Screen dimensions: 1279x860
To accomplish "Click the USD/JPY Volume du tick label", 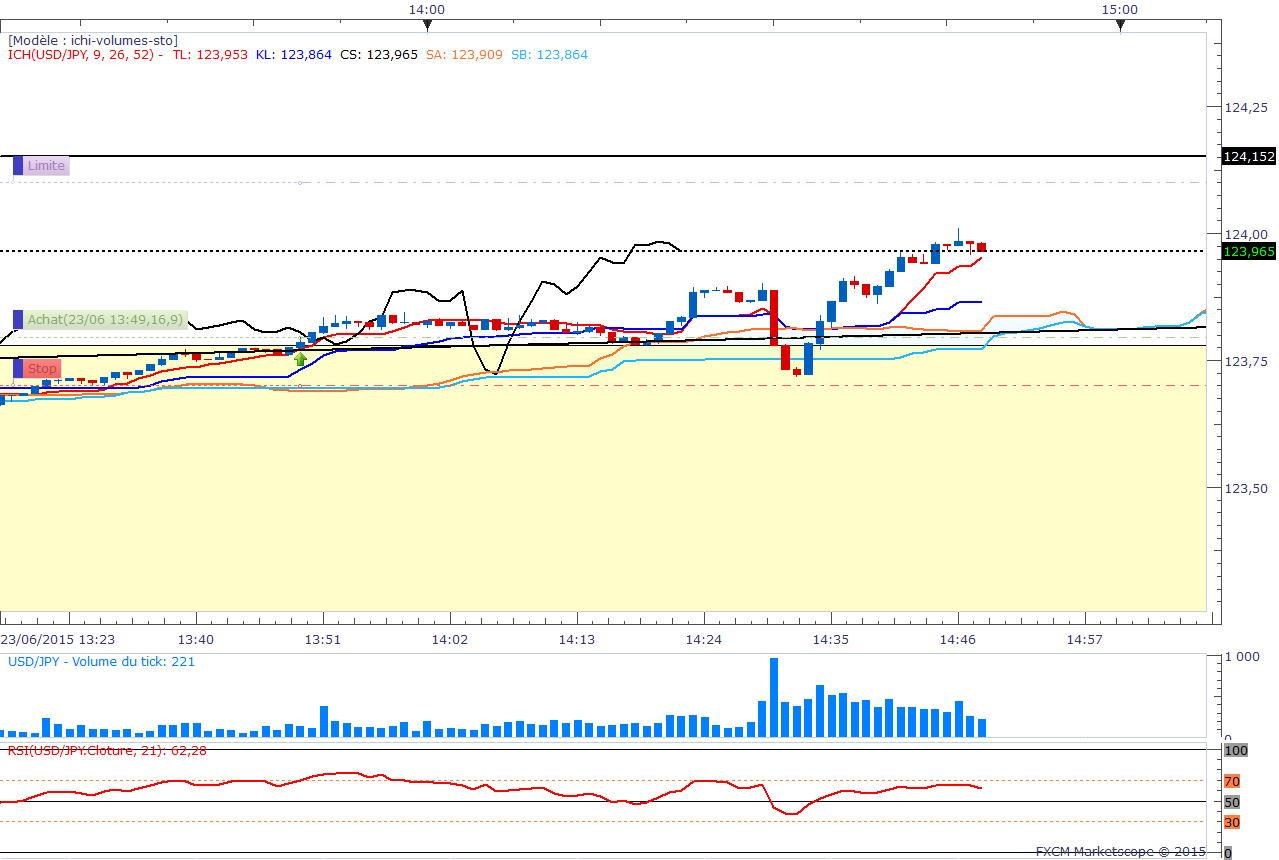I will click(x=101, y=661).
